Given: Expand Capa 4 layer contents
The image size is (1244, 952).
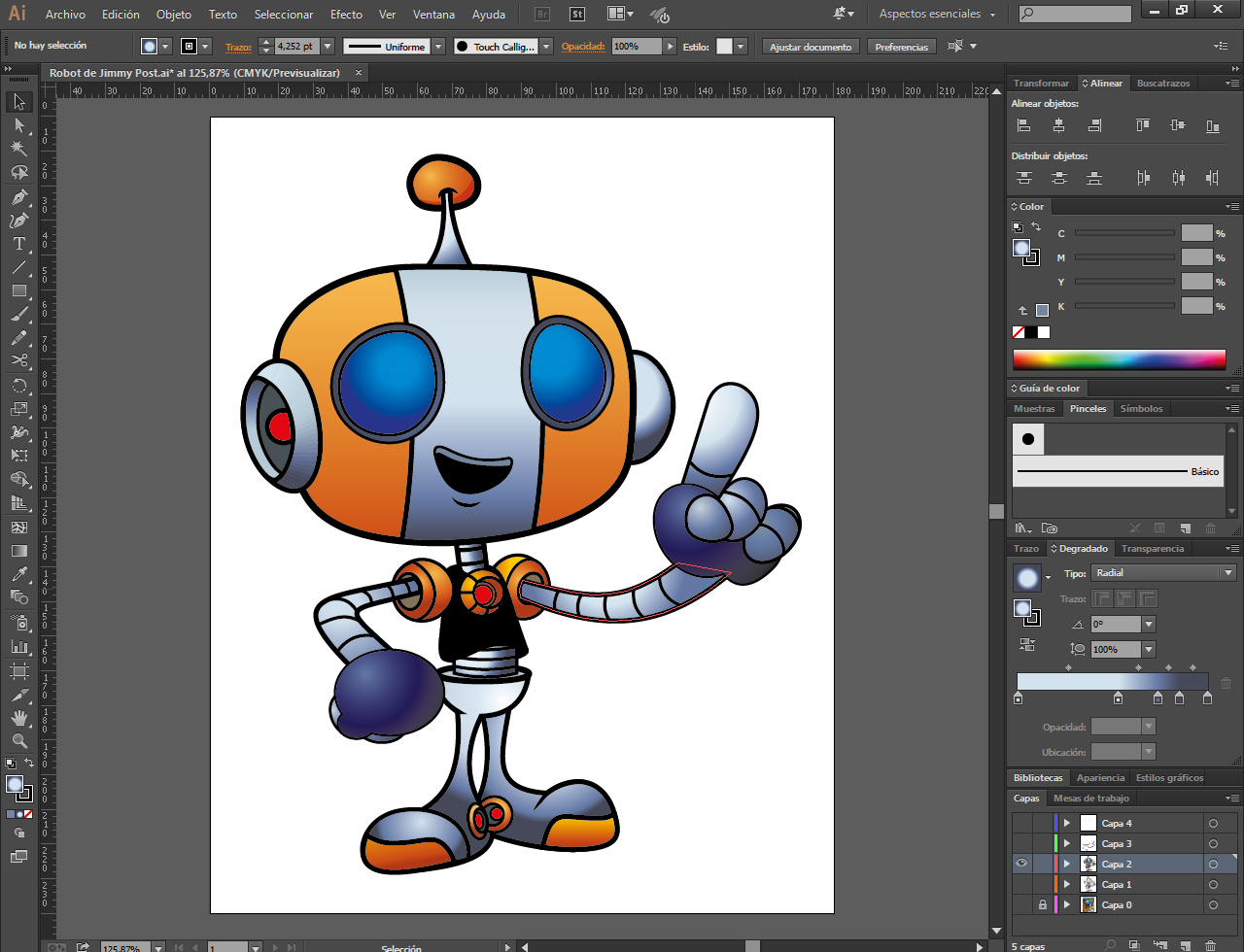Looking at the screenshot, I should coord(1067,823).
